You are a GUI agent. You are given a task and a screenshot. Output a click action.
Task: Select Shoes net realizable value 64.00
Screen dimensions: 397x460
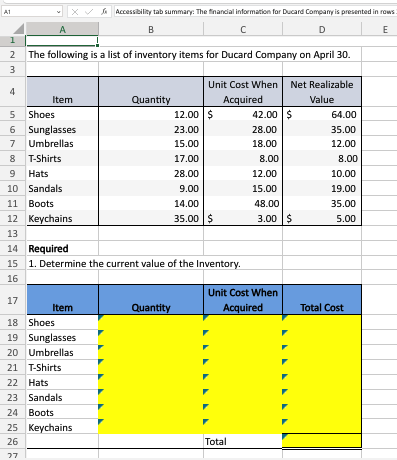click(x=322, y=114)
